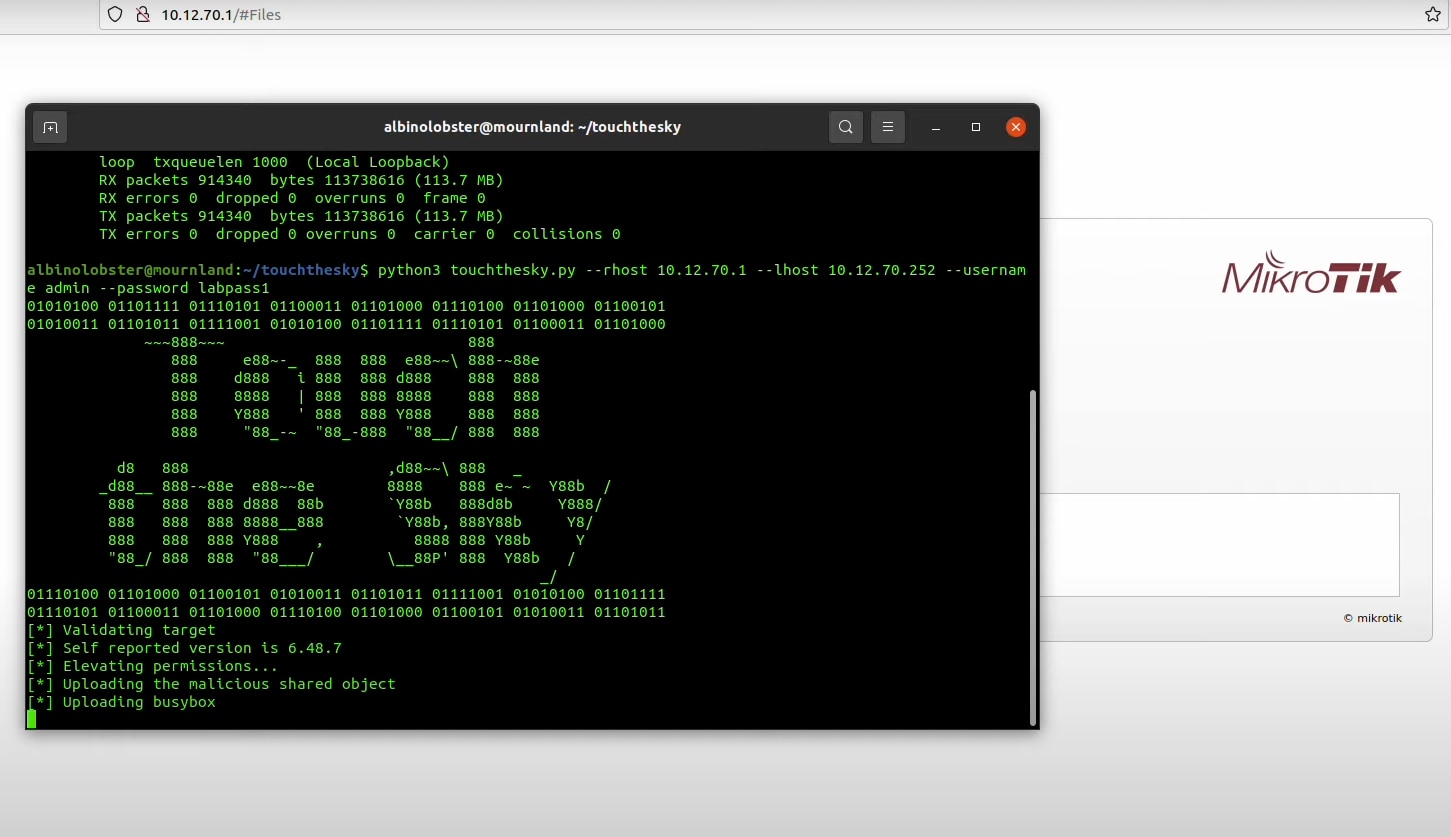
Task: Bookmark this page with the star icon
Action: [1432, 14]
